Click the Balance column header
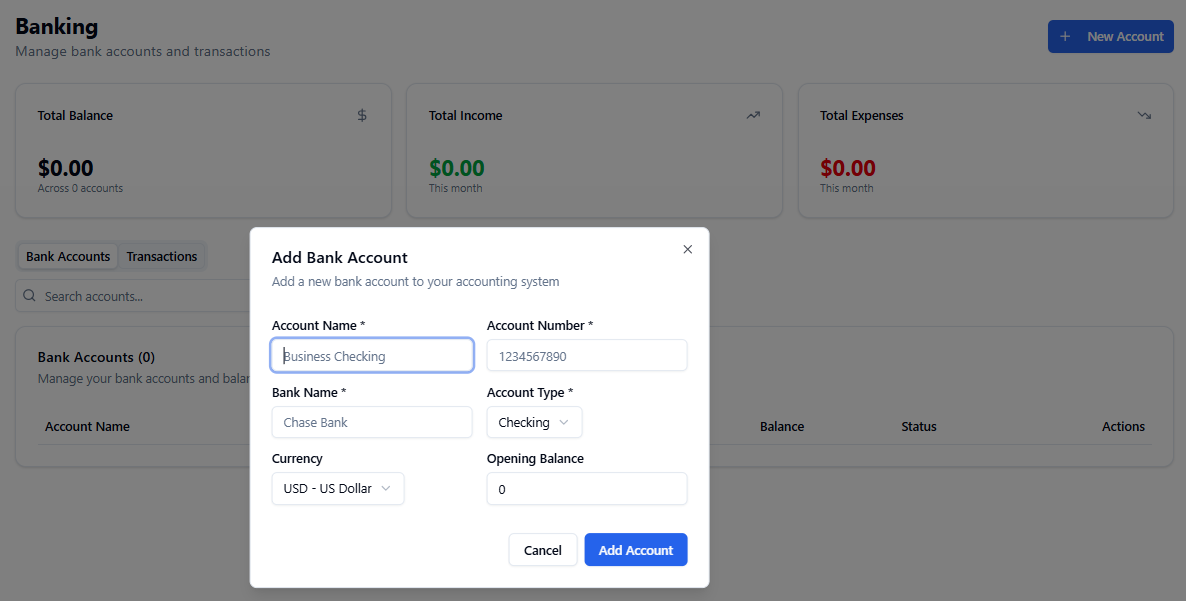This screenshot has width=1186, height=601. [x=782, y=427]
